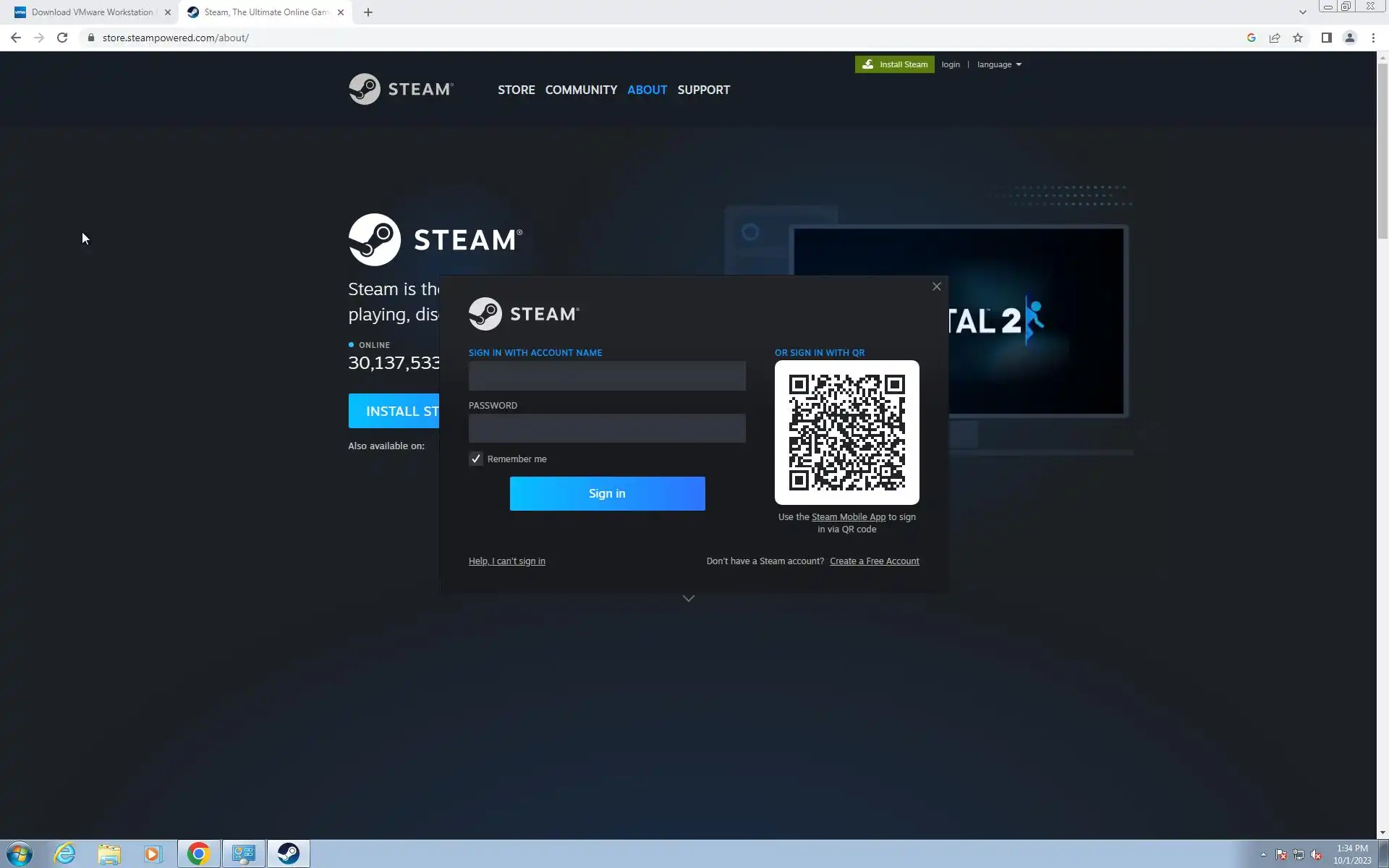Open Chrome profile avatar icon
Image resolution: width=1389 pixels, height=868 pixels.
tap(1349, 38)
